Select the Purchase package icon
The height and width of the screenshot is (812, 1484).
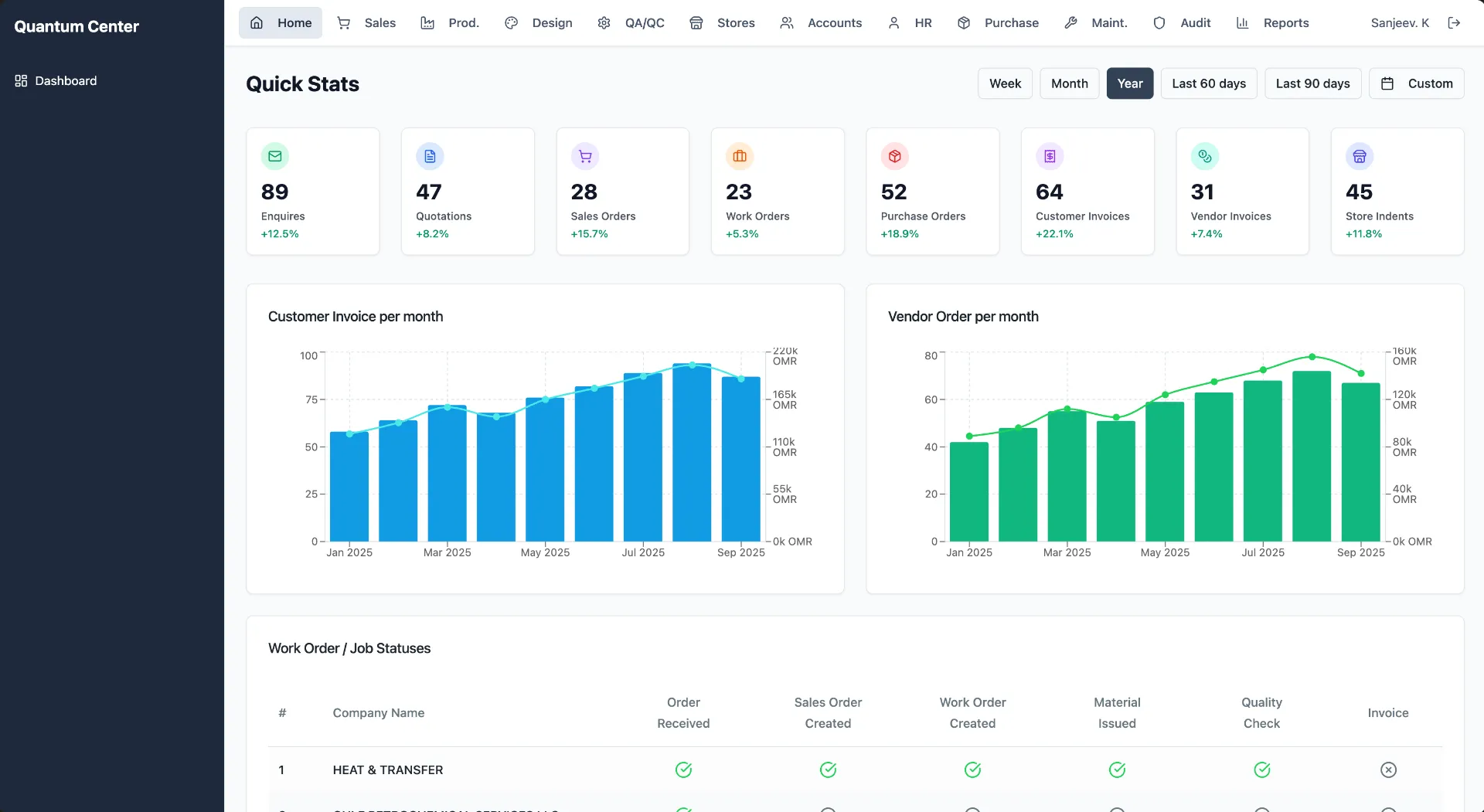coord(963,22)
